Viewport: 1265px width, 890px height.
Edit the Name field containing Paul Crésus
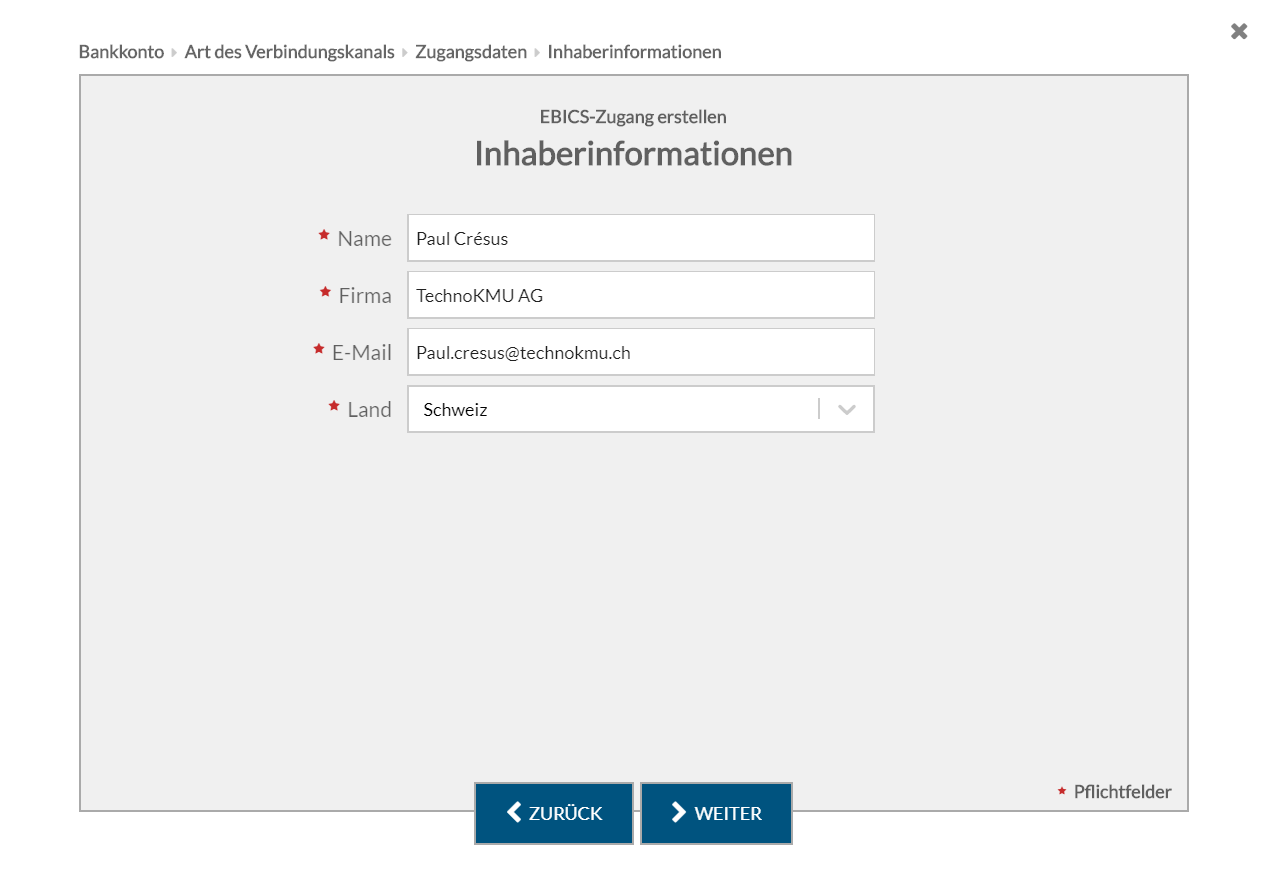(x=641, y=238)
